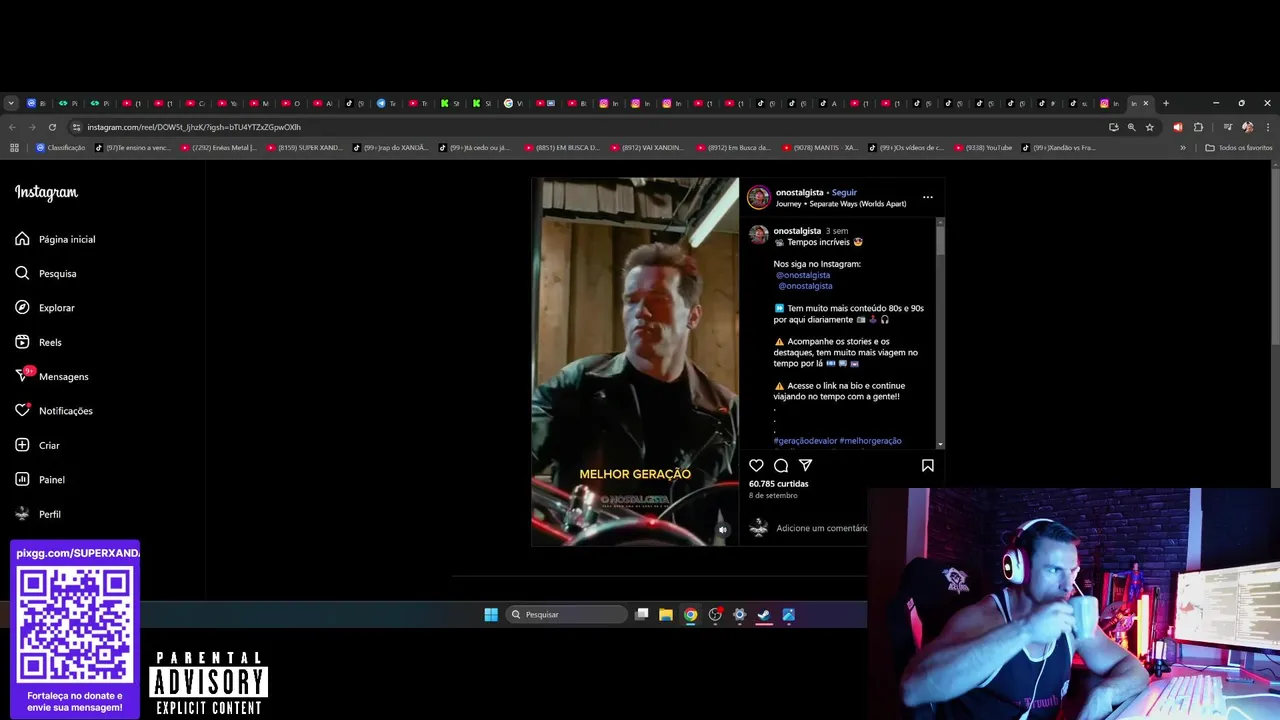This screenshot has height=720, width=1280.
Task: Close the active Instagram tab
Action: click(1146, 103)
